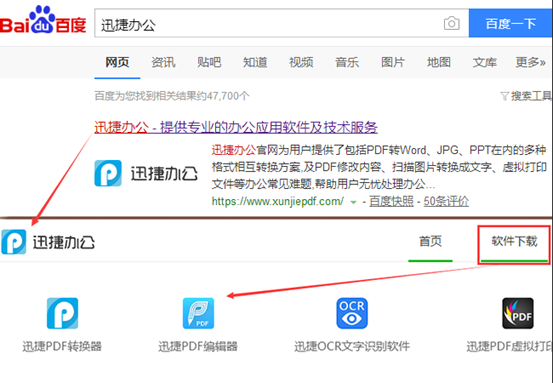Open the 迅捷OCR文字识别软件 icon
Screen dimensions: 553x383
point(352,313)
